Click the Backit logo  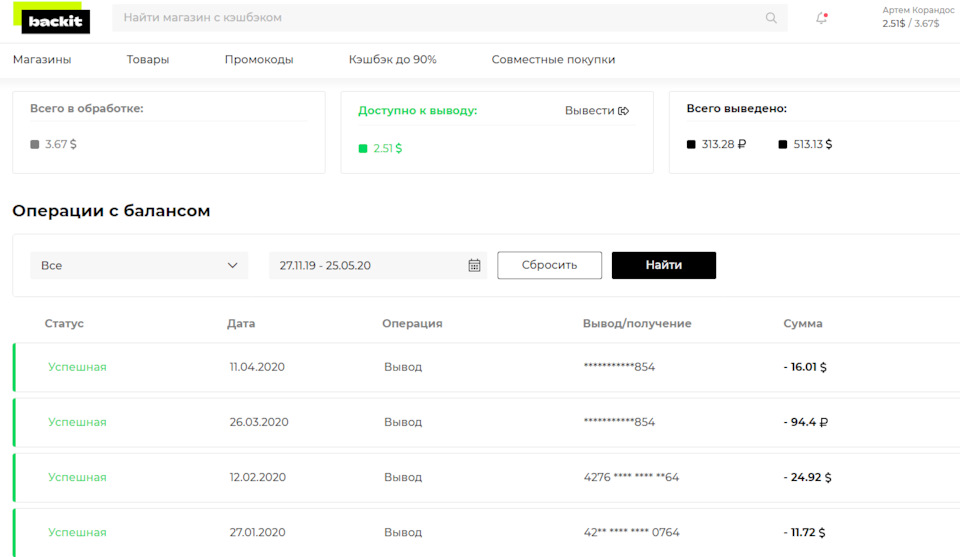(52, 18)
